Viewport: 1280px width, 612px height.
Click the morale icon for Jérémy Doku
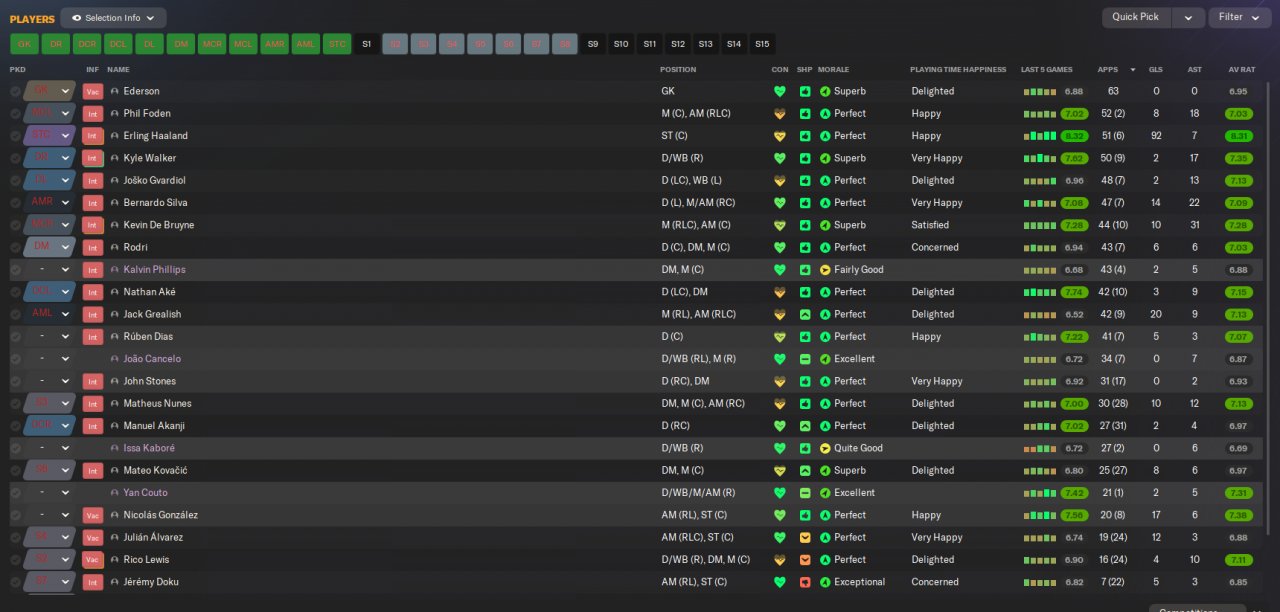tap(825, 582)
